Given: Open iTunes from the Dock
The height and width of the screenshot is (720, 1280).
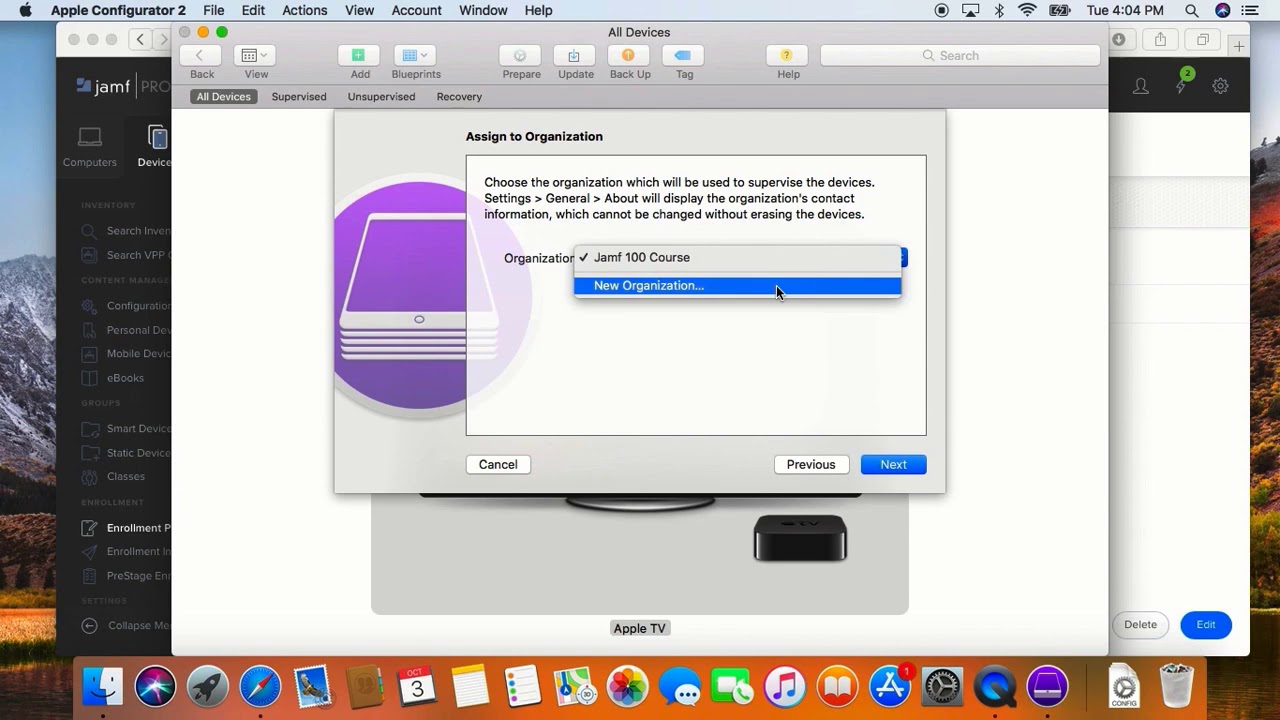Looking at the screenshot, I should pyautogui.click(x=785, y=687).
